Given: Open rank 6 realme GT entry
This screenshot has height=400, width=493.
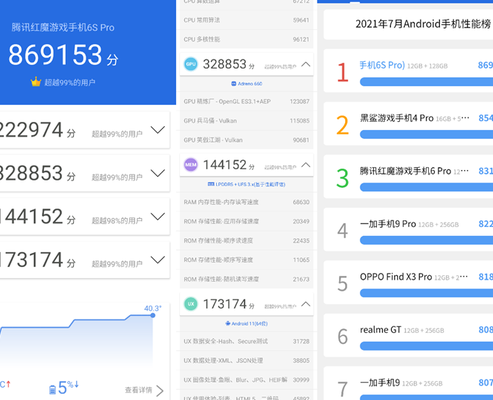Looking at the screenshot, I should click(x=408, y=335).
